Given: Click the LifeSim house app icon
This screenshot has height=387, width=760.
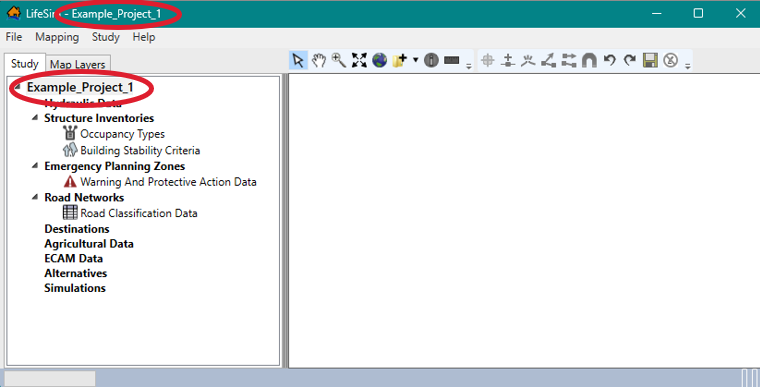Looking at the screenshot, I should tap(14, 13).
